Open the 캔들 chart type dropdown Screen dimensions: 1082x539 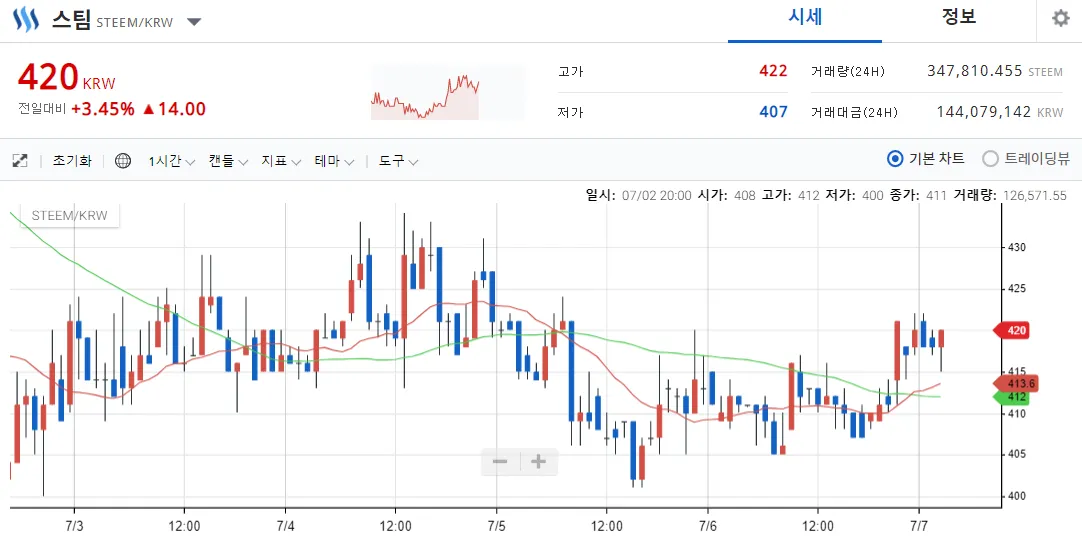point(228,161)
